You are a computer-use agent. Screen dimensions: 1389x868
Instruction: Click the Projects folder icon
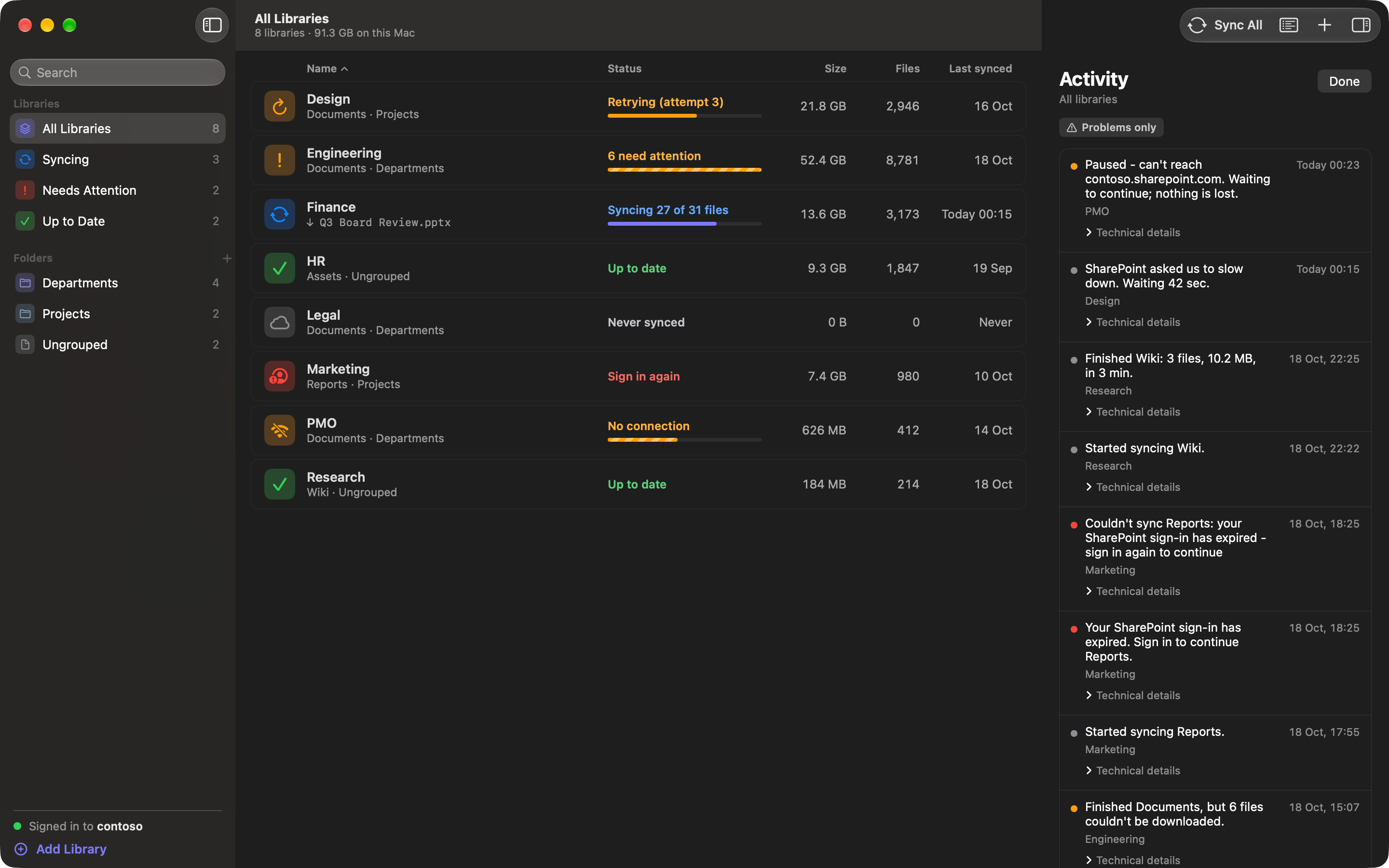tap(25, 314)
